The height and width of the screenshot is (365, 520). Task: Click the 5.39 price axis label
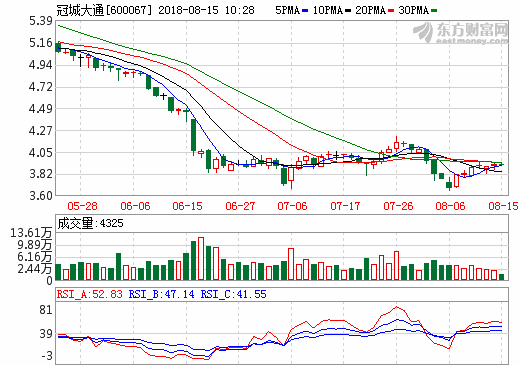41,21
